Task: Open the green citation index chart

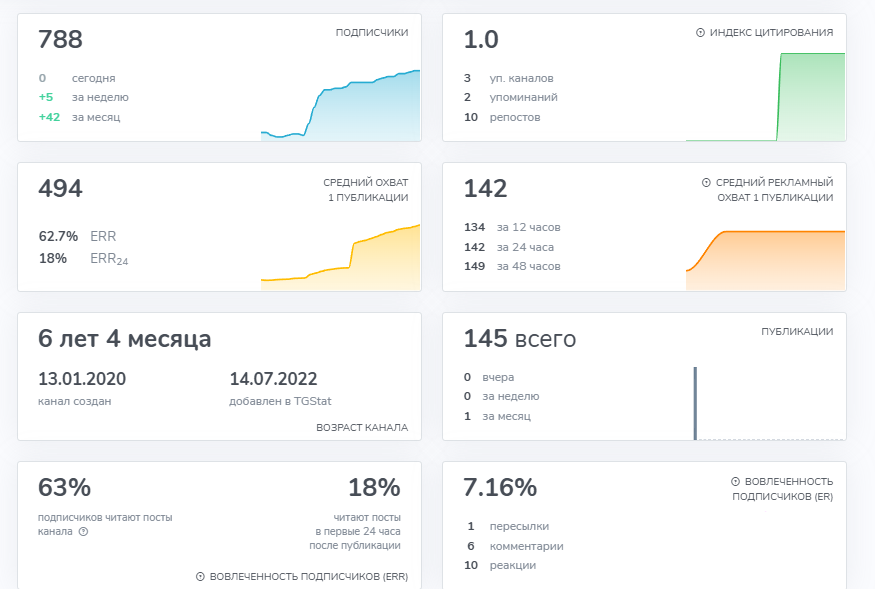Action: coord(765,97)
